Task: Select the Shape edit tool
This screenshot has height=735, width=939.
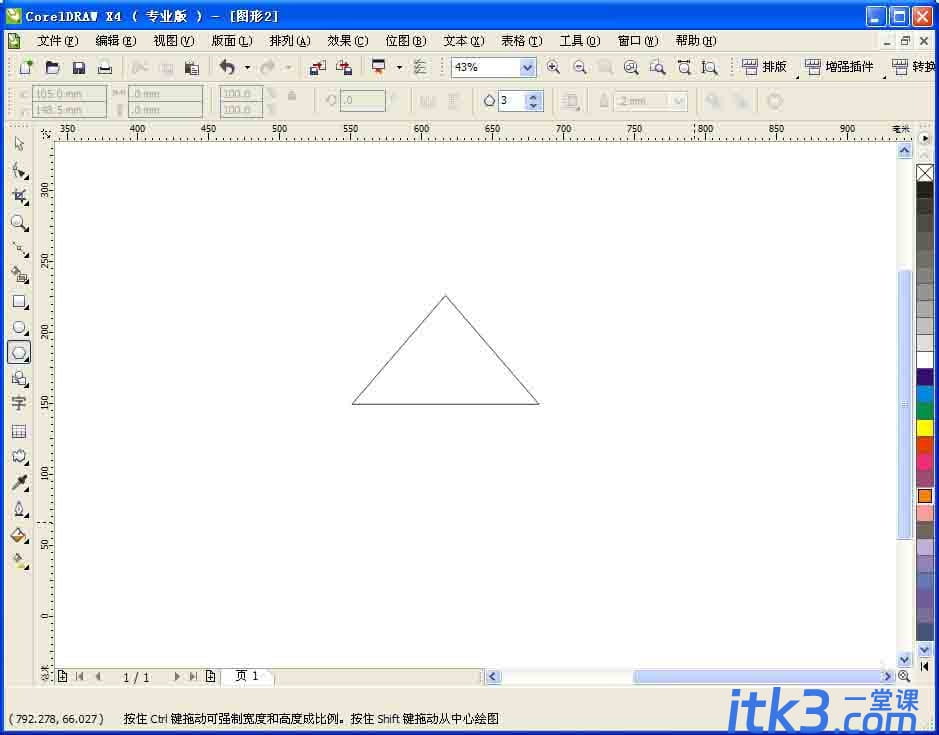Action: [x=19, y=171]
